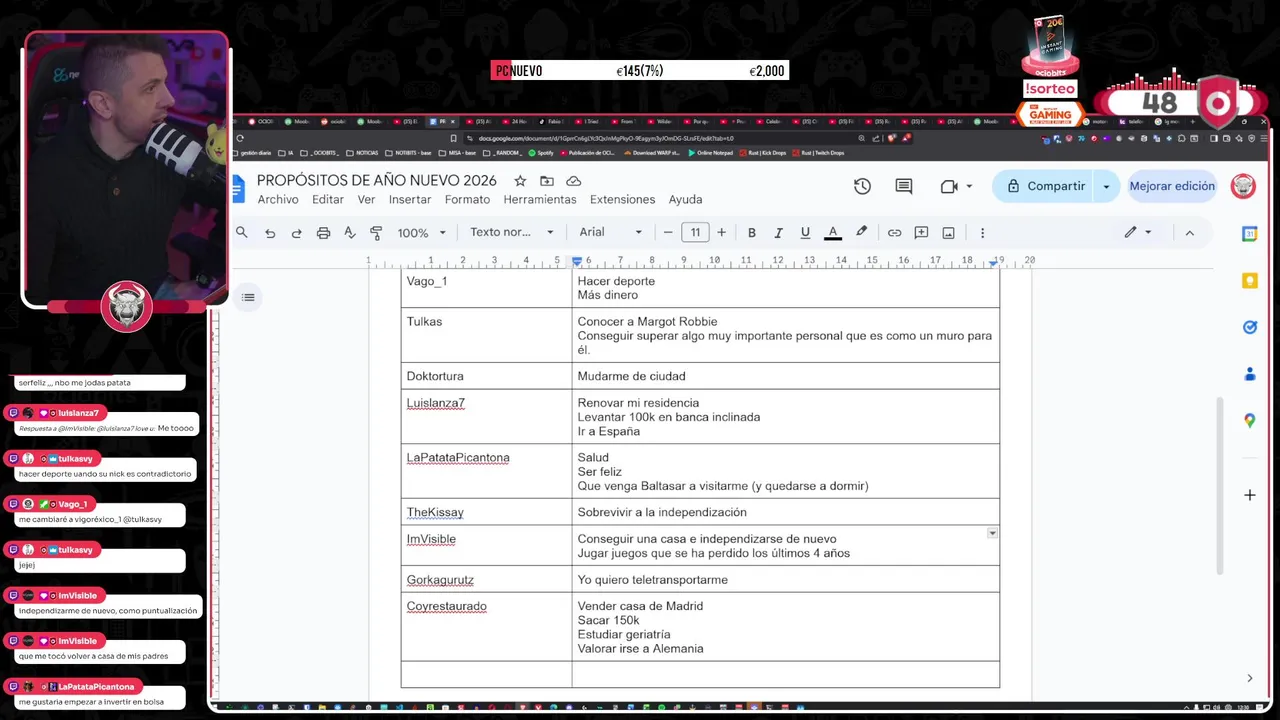Image resolution: width=1280 pixels, height=720 pixels.
Task: Click the redo arrow in Docs toolbar
Action: 296,233
